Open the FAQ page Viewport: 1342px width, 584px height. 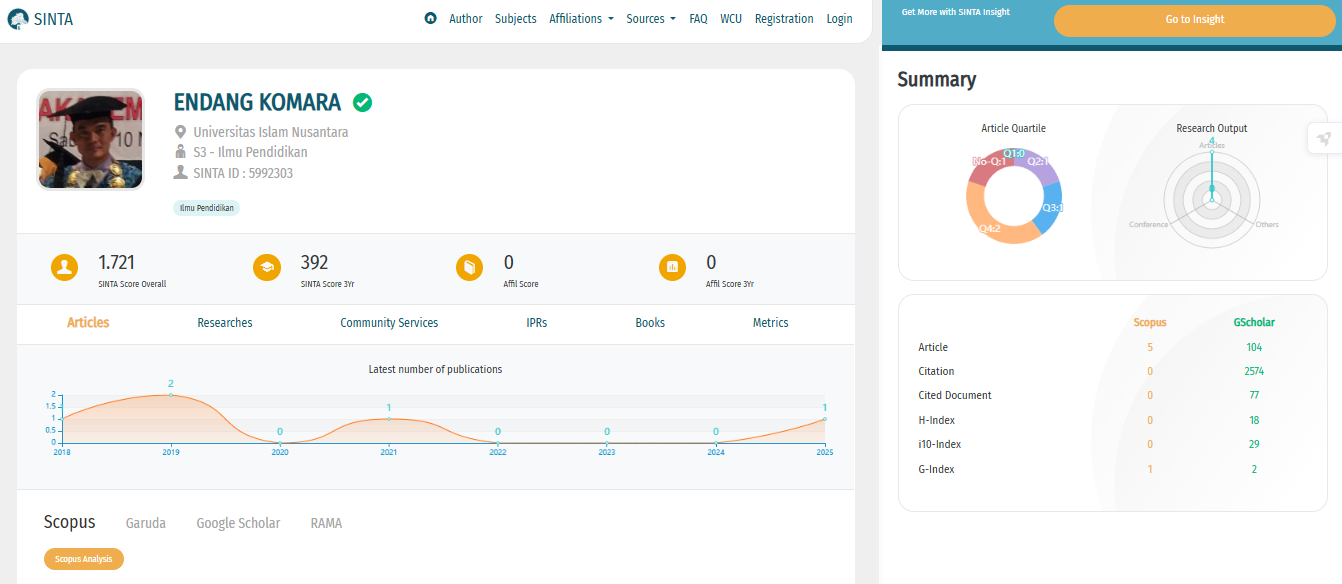[x=698, y=19]
